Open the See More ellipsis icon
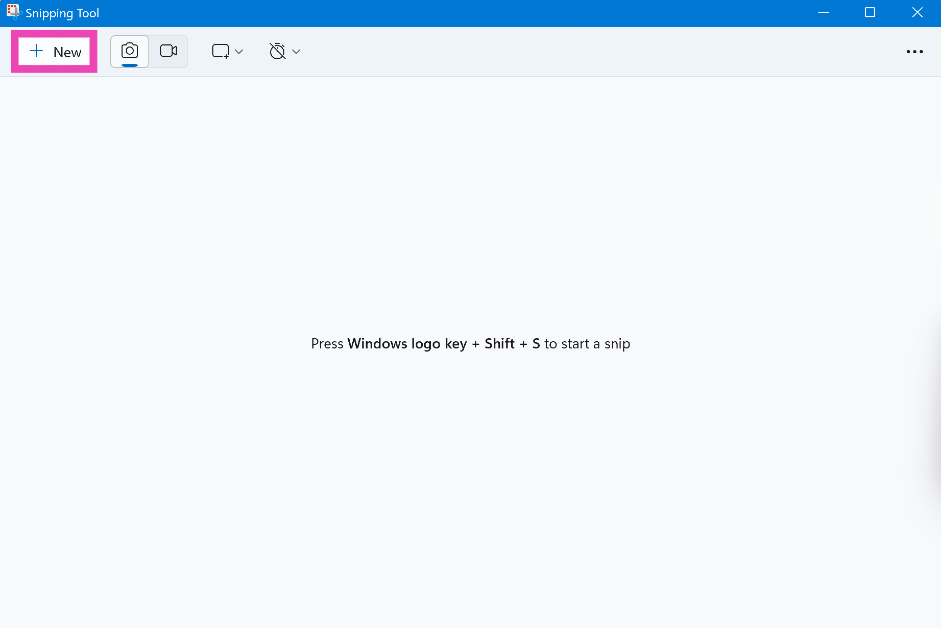The width and height of the screenshot is (941, 628). 915,51
